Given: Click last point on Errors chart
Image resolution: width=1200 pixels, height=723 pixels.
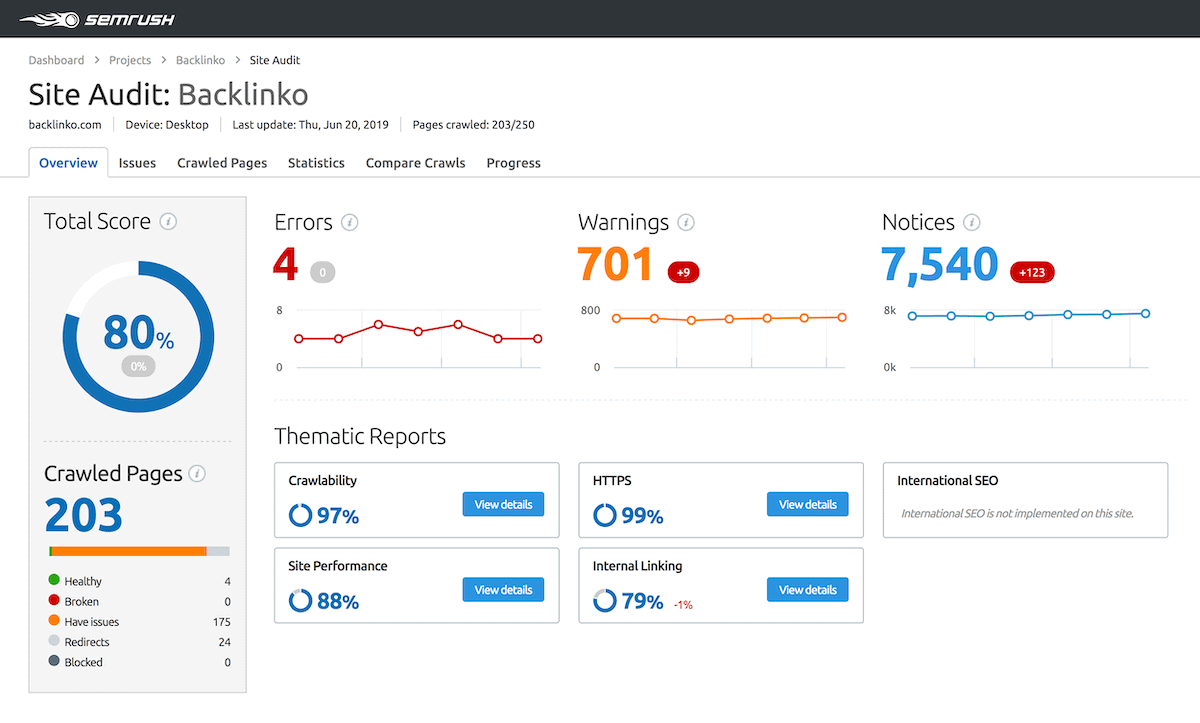Looking at the screenshot, I should (x=538, y=339).
